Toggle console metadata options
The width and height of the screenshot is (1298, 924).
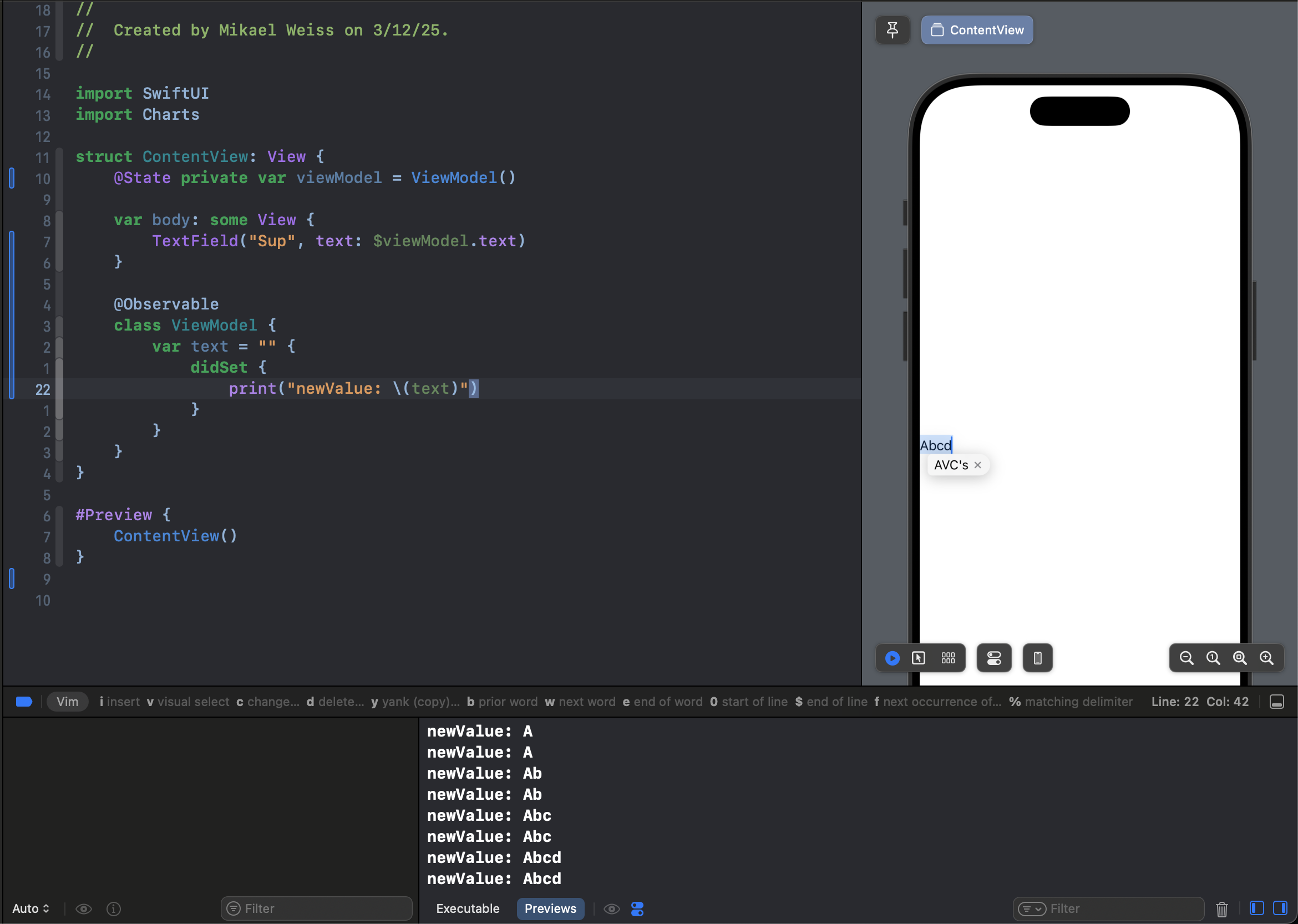[637, 908]
